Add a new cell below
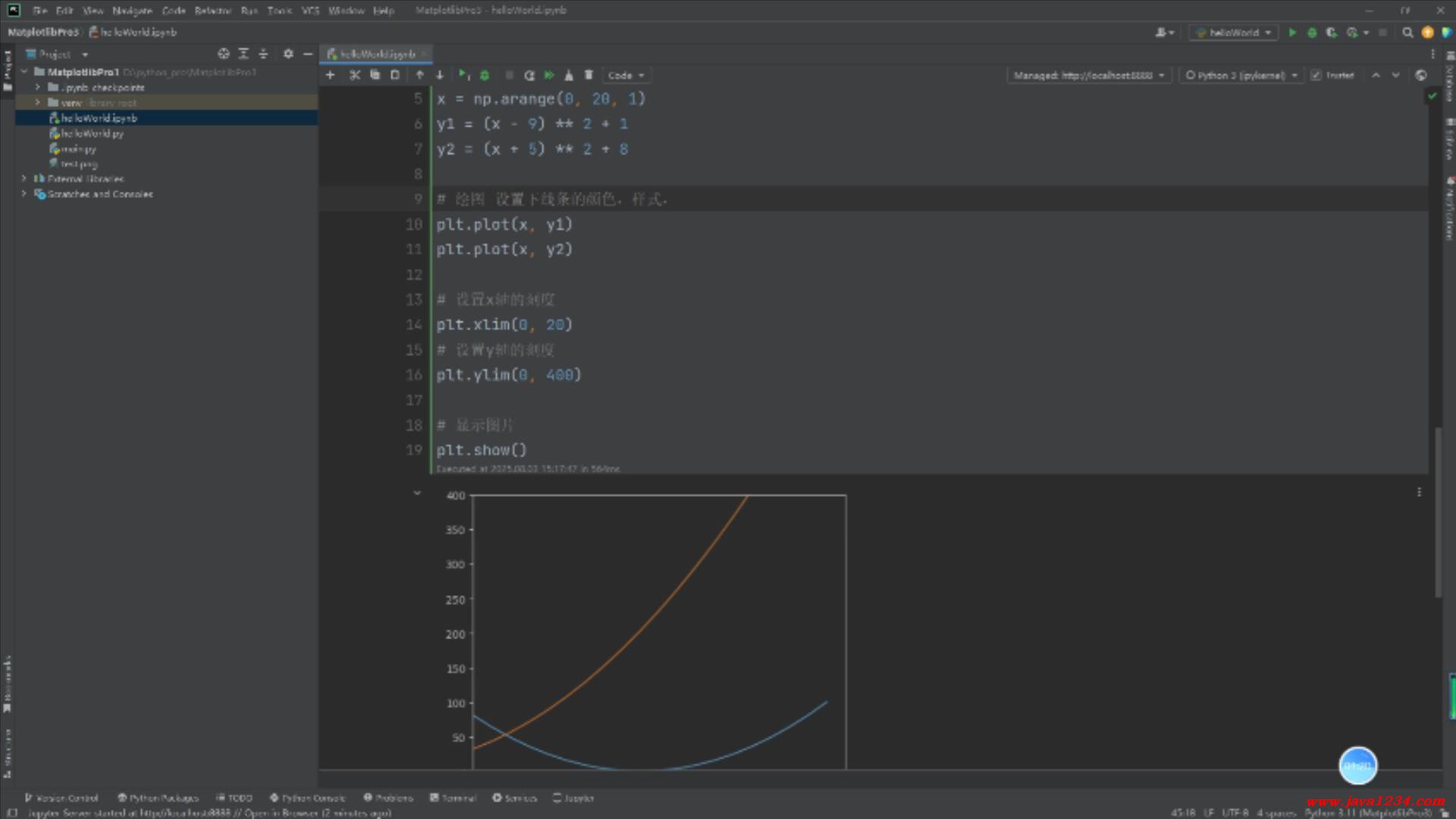The image size is (1456, 819). tap(330, 75)
